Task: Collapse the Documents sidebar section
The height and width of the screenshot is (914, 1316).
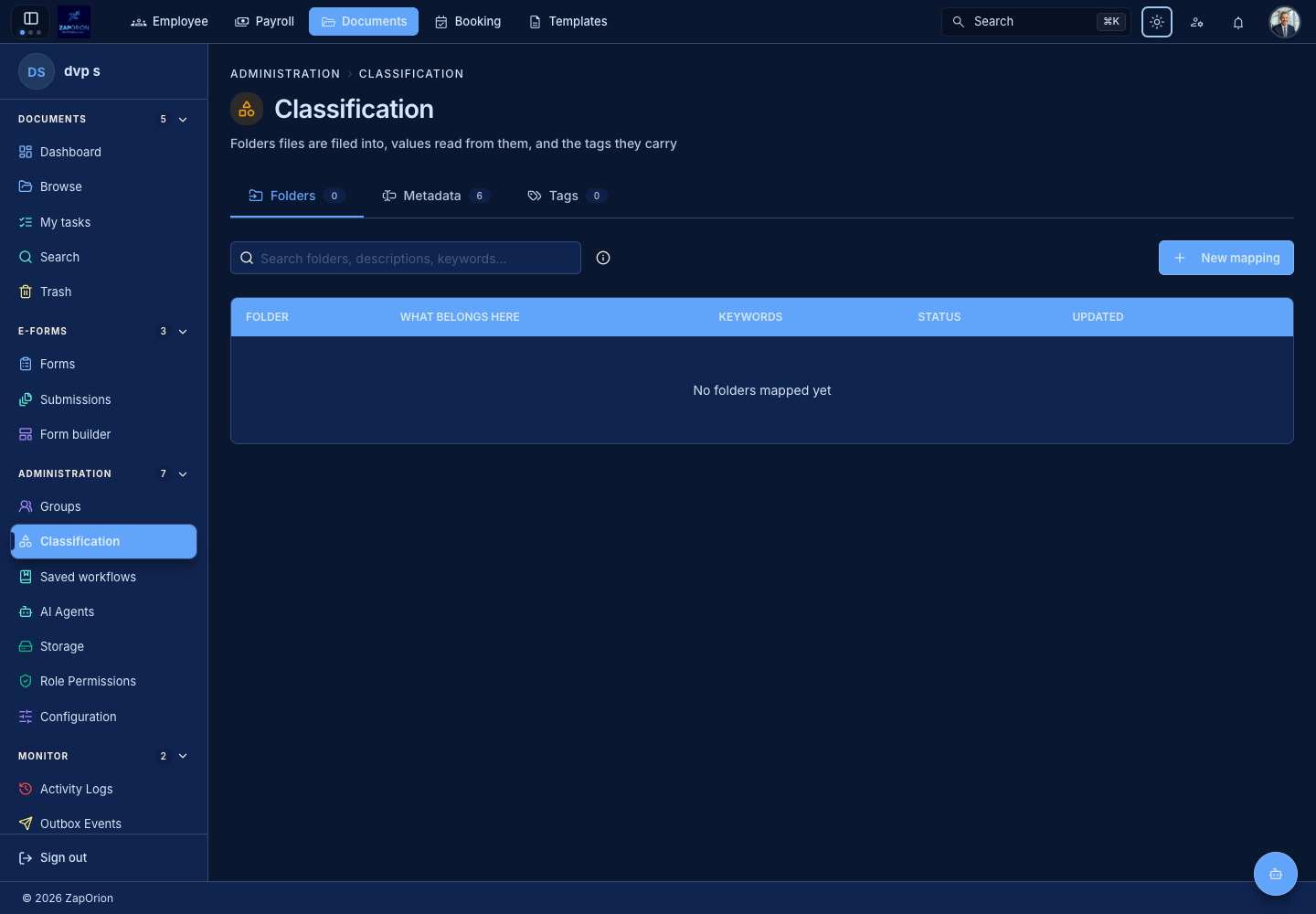Action: (183, 120)
